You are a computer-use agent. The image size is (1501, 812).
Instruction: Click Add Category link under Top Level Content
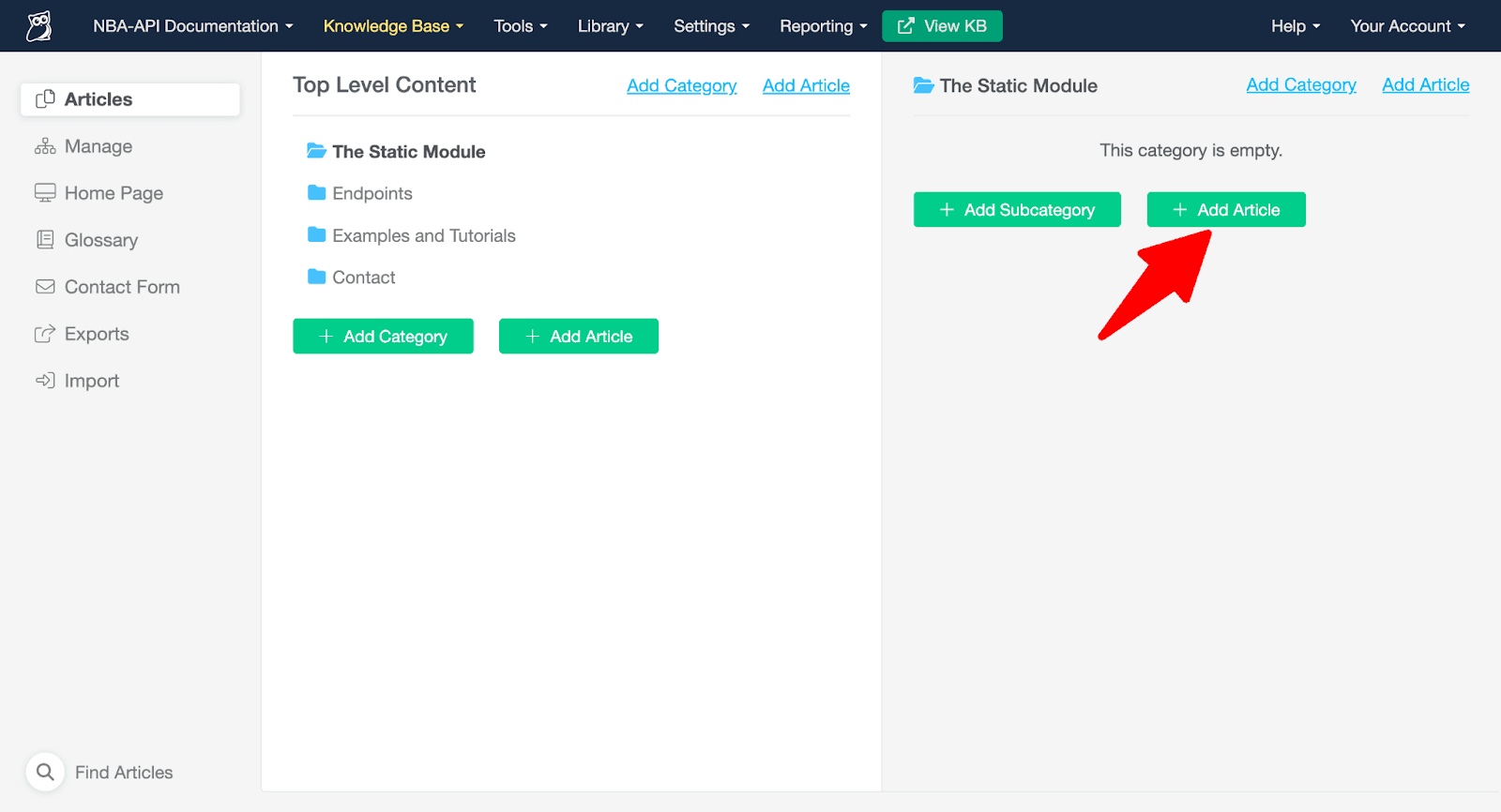(682, 85)
